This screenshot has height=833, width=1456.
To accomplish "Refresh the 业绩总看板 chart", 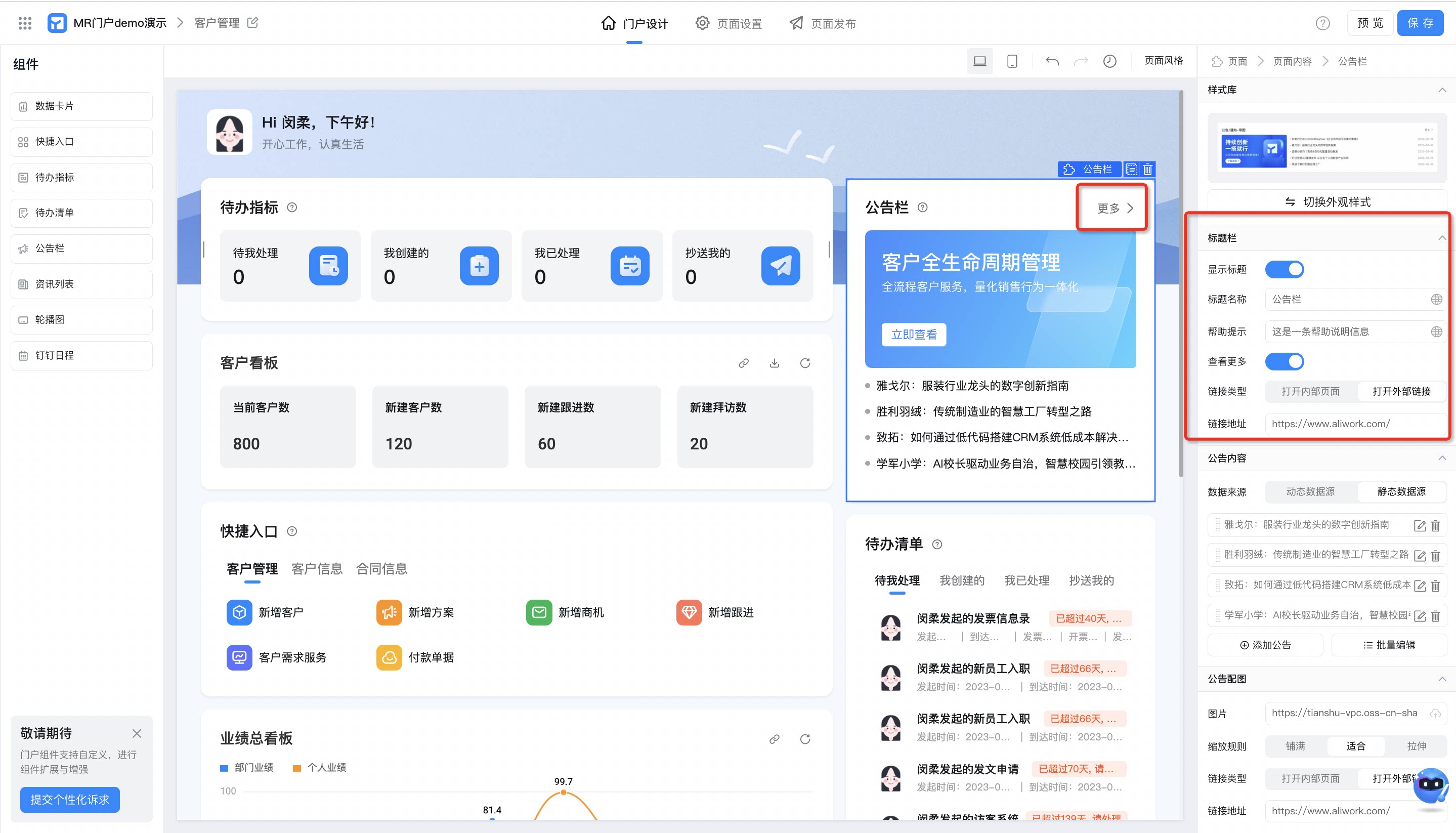I will [804, 739].
